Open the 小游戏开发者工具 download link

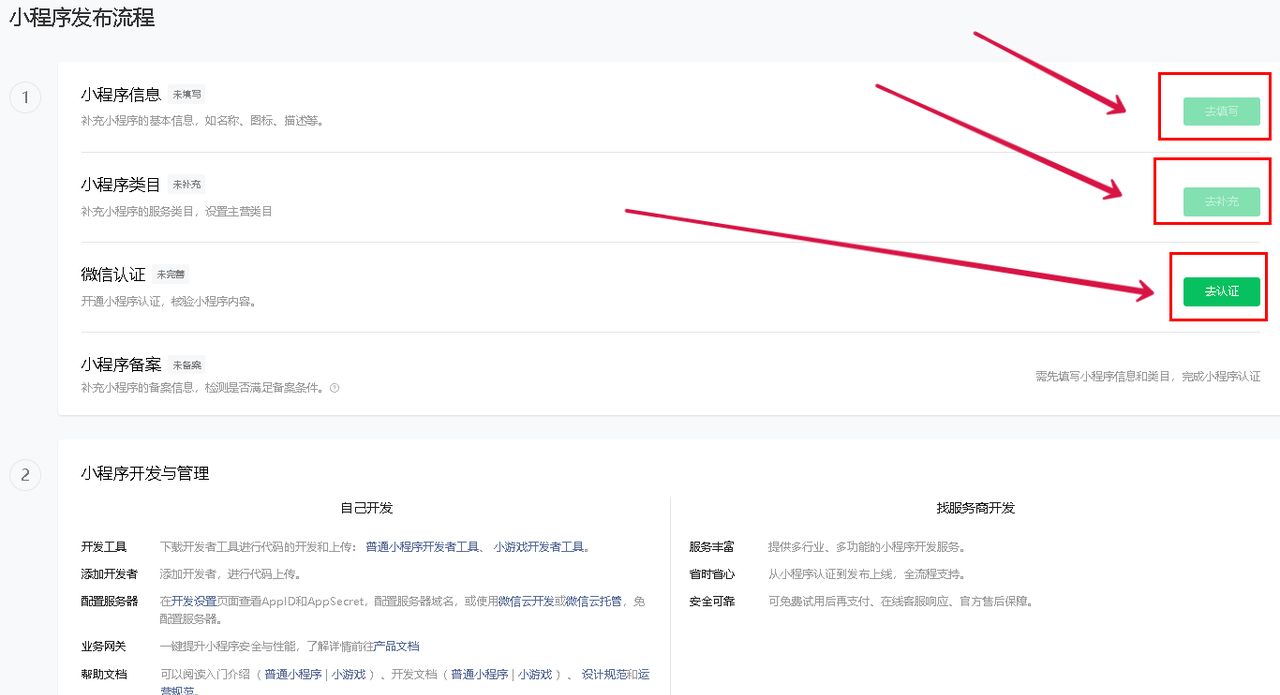point(538,547)
